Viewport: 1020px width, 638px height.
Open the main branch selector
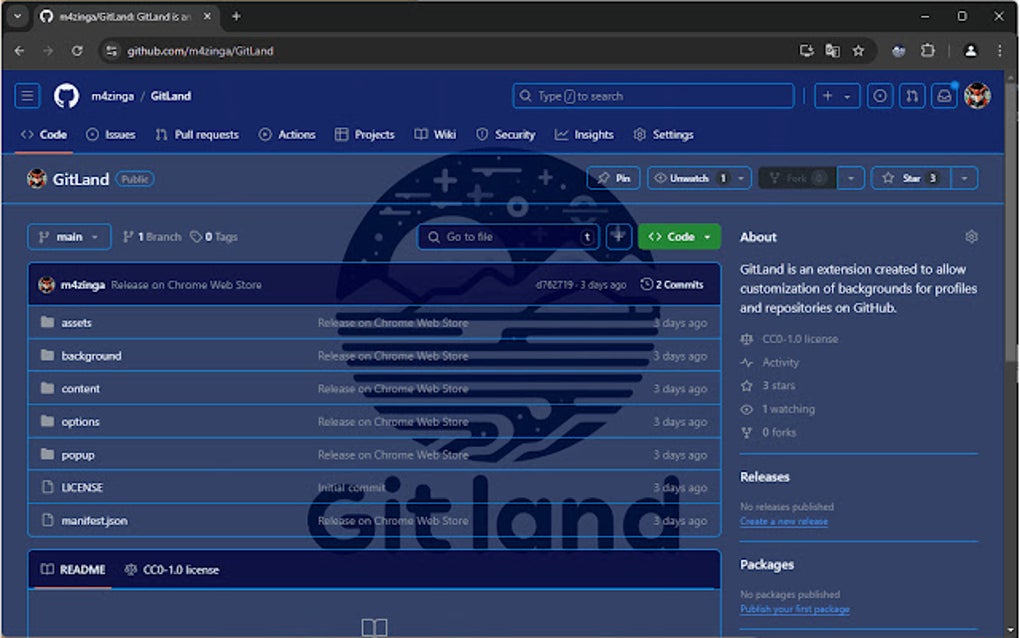(68, 236)
